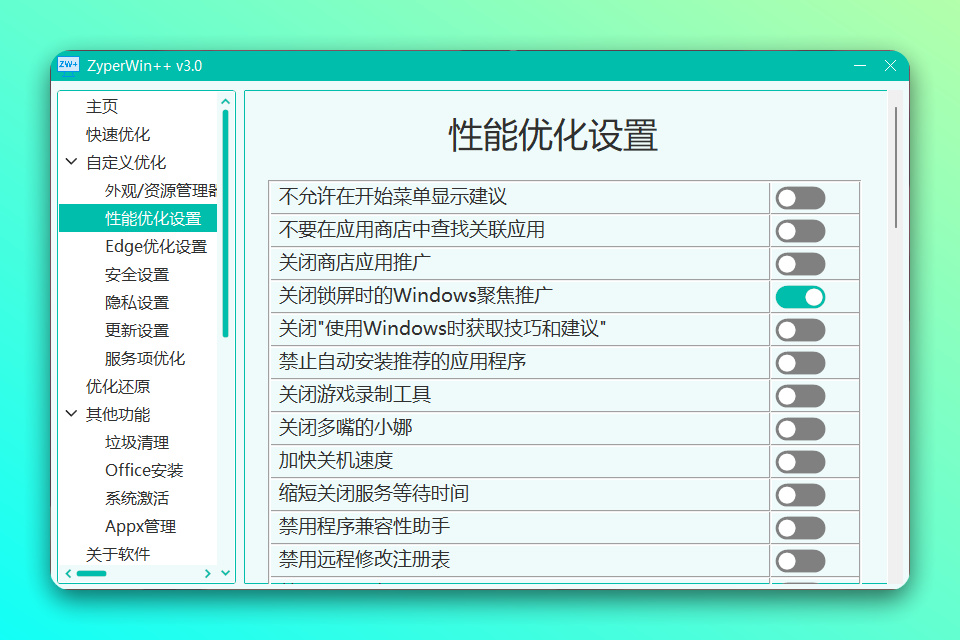Click sidebar scroll down arrow

click(225, 573)
